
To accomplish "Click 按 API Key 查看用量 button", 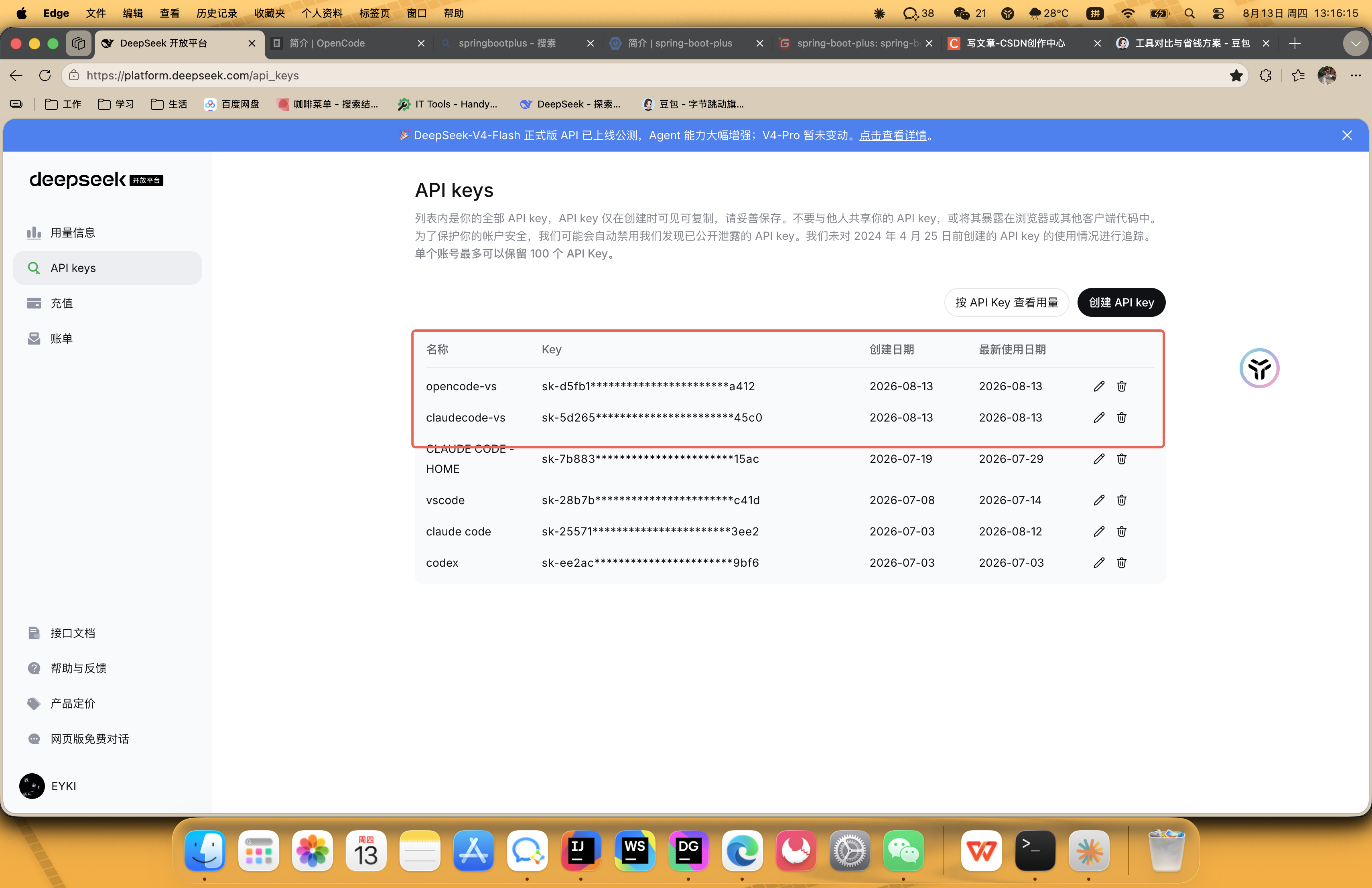I will 1007,302.
